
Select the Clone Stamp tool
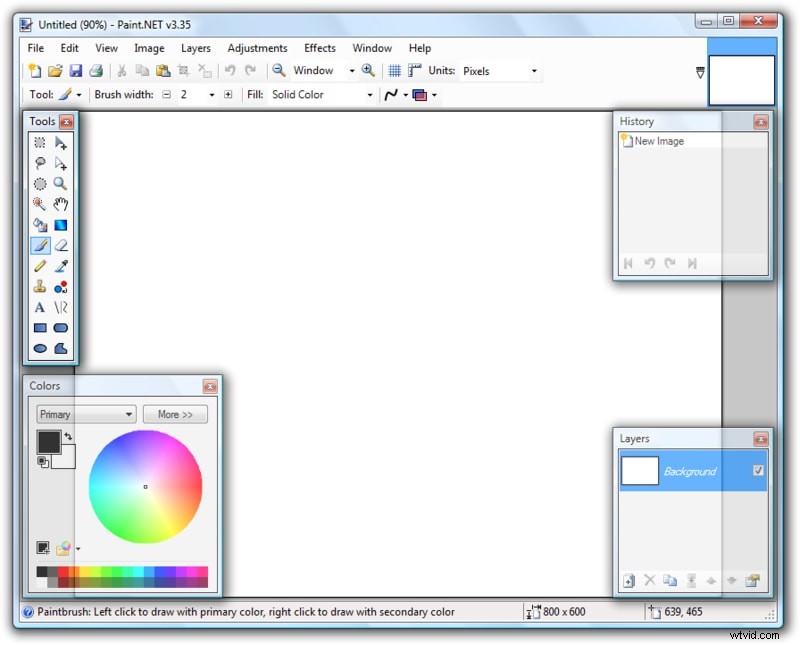click(40, 286)
